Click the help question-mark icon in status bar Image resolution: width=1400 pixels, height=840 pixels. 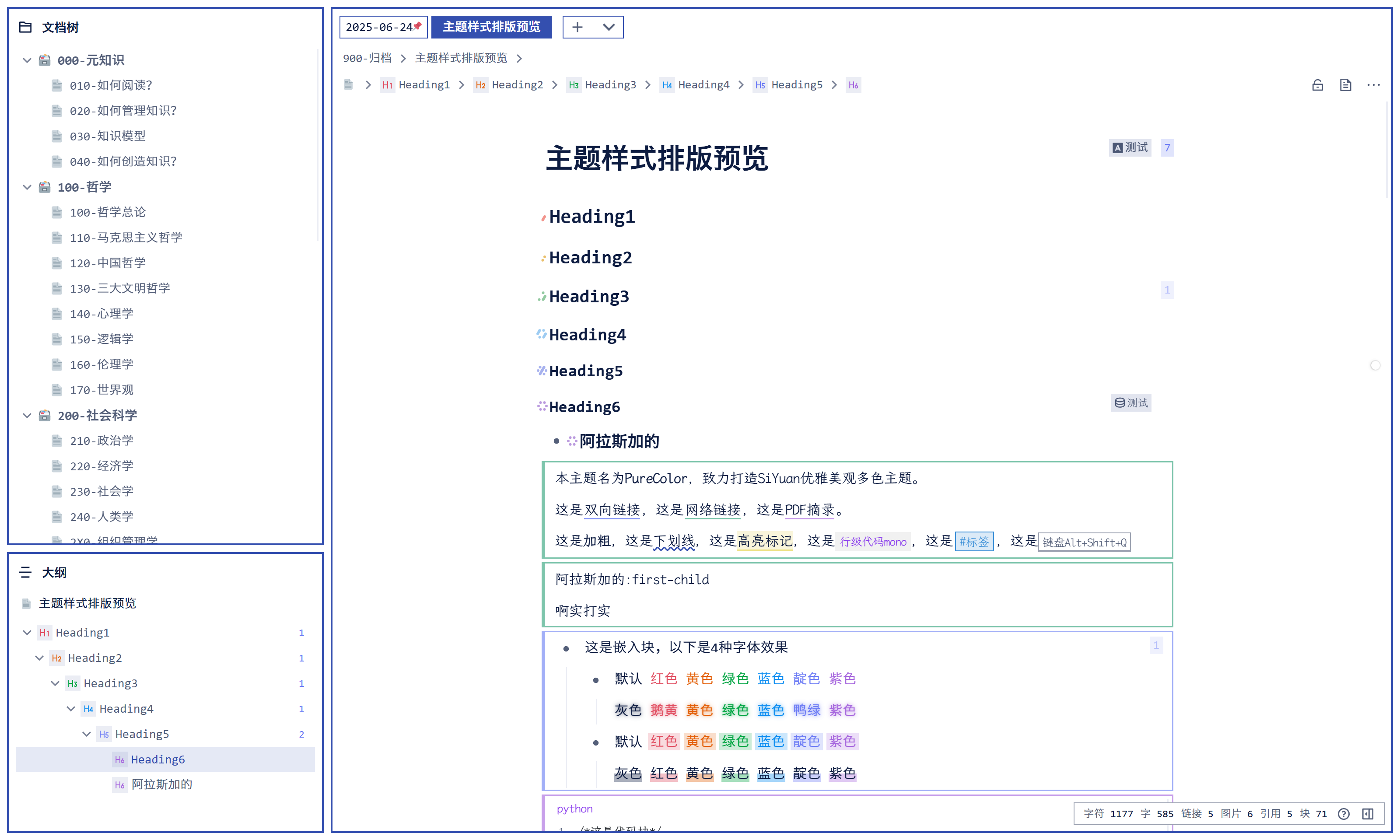pos(1344,813)
